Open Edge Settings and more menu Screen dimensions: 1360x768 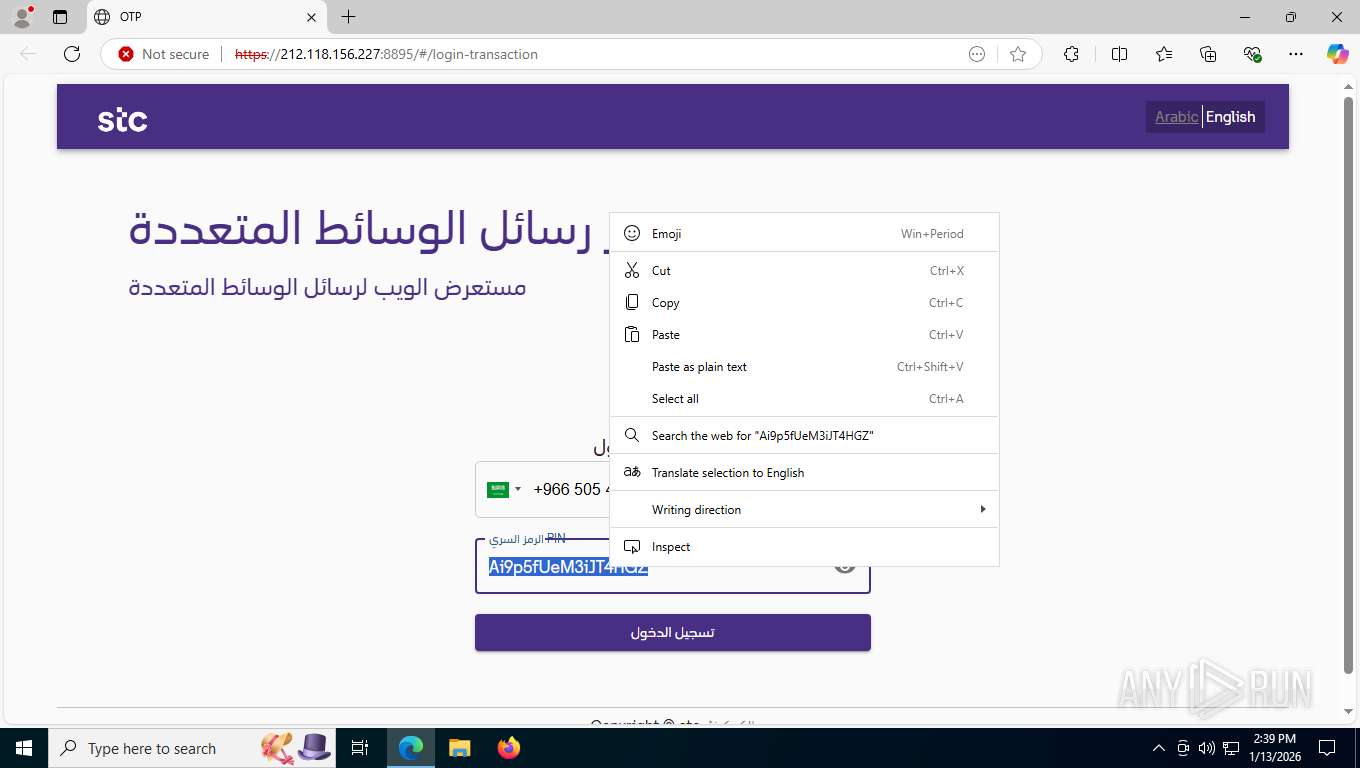pos(1296,54)
